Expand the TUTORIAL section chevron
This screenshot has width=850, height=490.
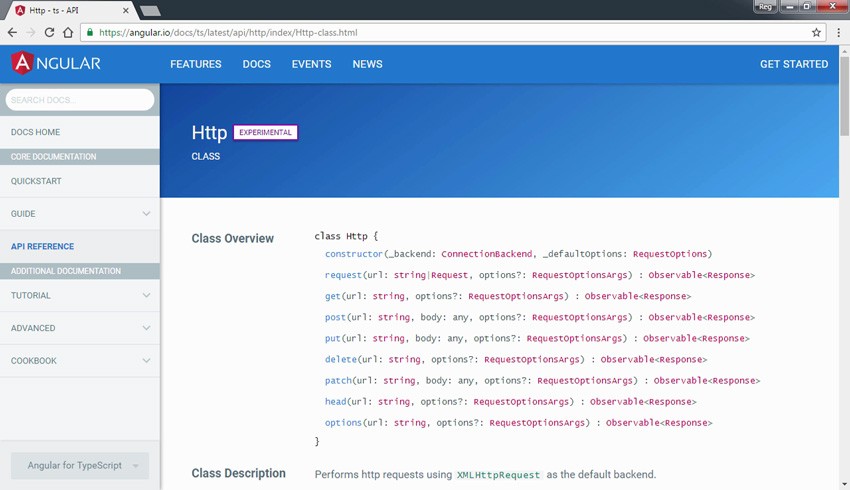pos(146,295)
